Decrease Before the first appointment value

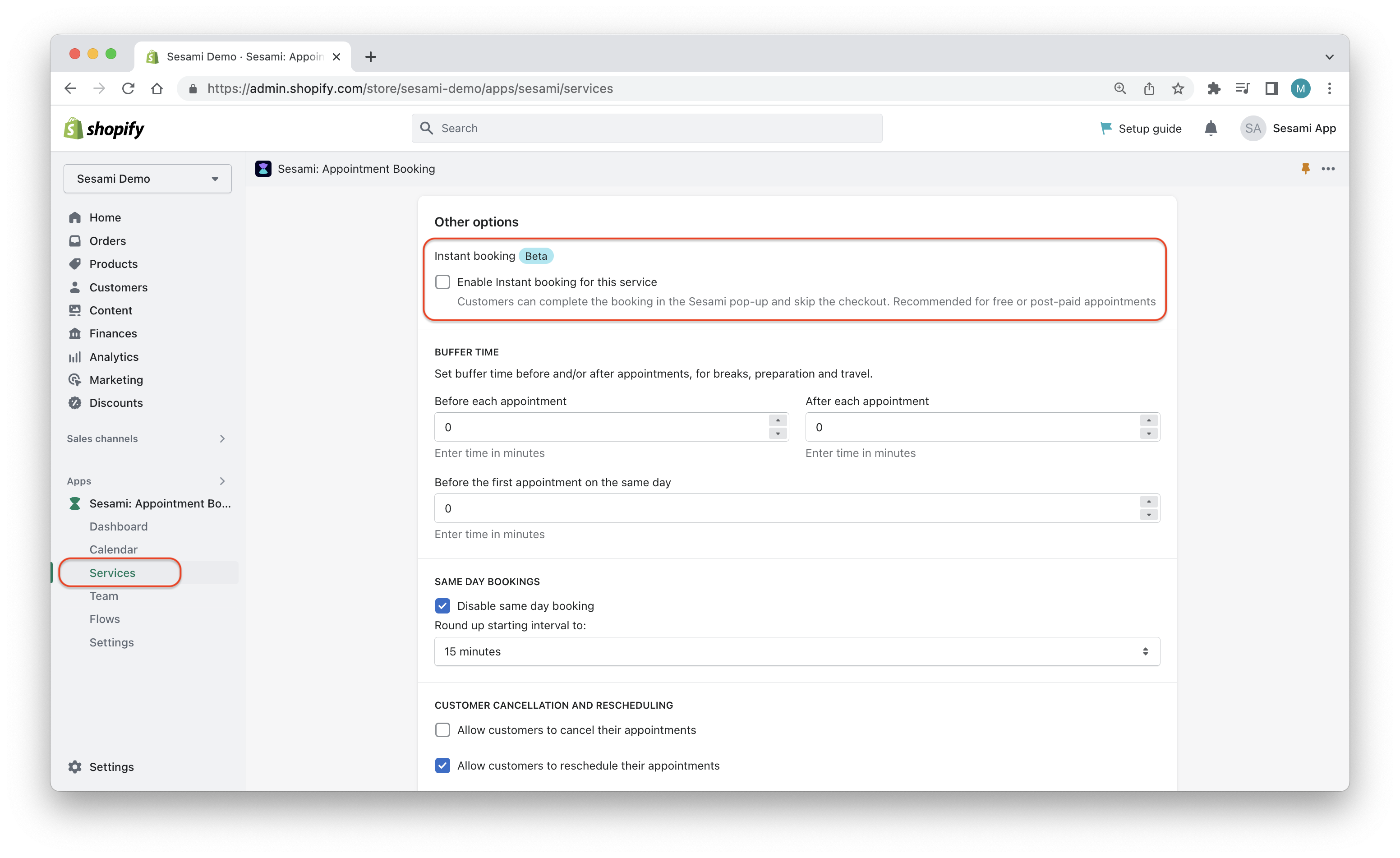pos(1149,515)
